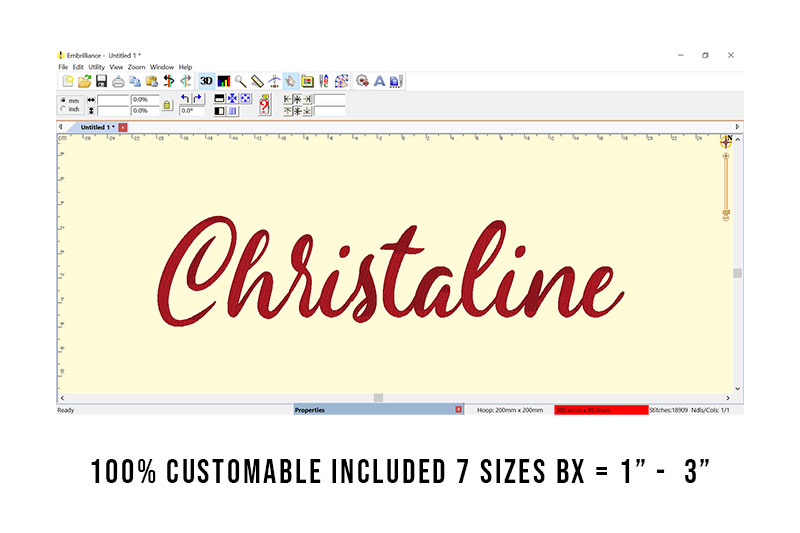Click the black-left flip horizontal icon
800x533 pixels.
(219, 111)
